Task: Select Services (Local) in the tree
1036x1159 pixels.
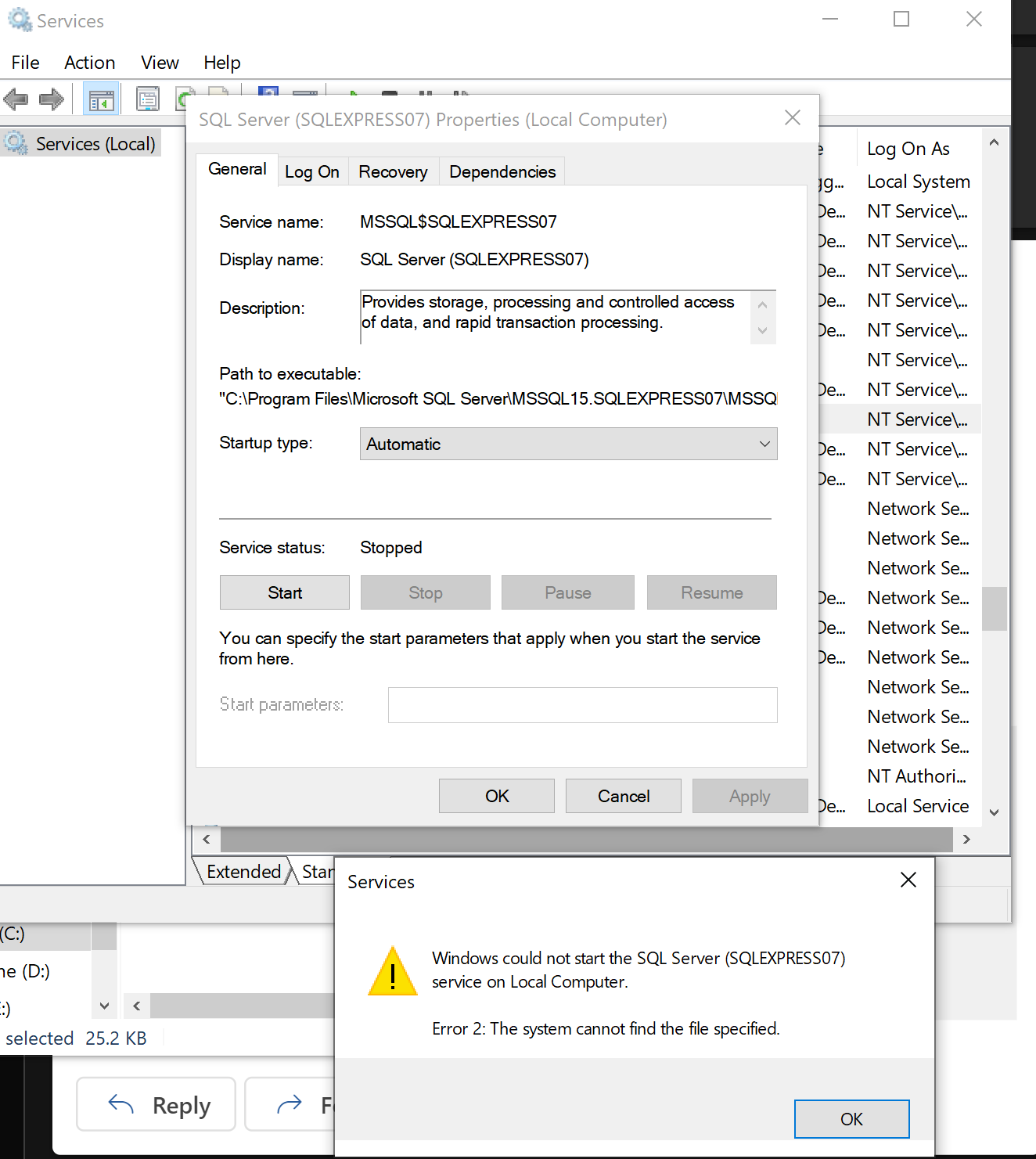Action: (x=81, y=144)
